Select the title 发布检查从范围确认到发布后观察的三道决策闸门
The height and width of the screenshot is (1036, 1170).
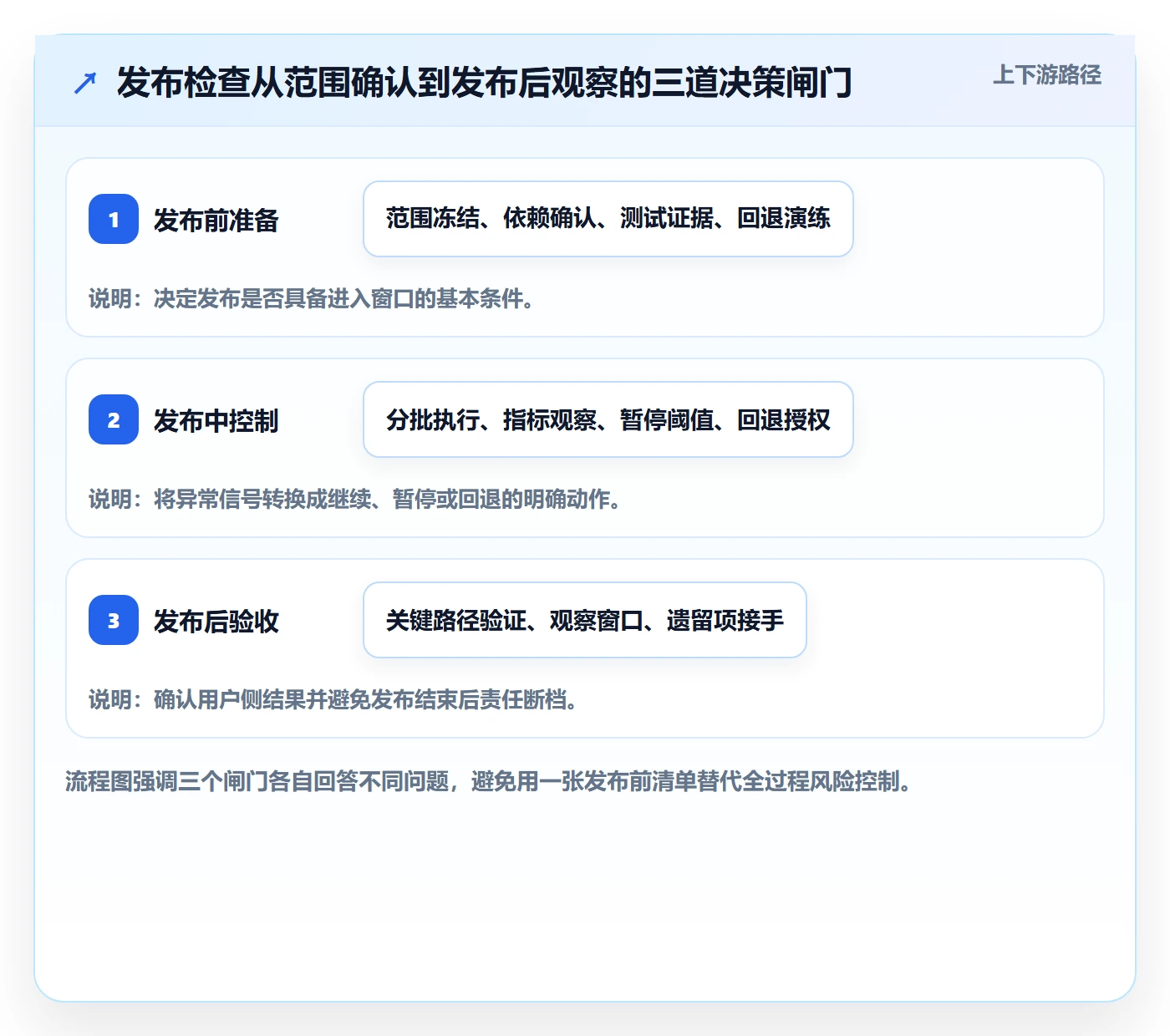tap(484, 83)
